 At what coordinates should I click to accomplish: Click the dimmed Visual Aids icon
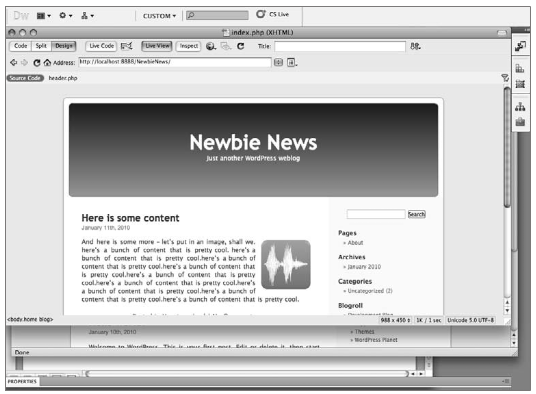click(x=226, y=46)
